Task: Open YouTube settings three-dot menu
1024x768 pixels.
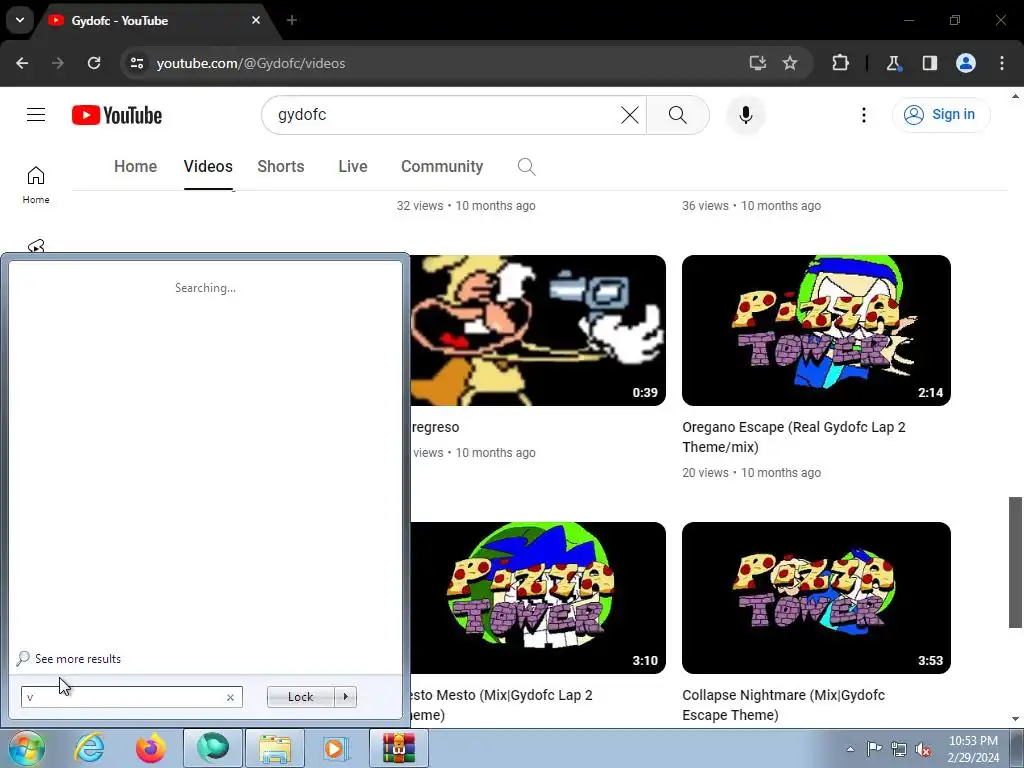Action: click(x=863, y=115)
